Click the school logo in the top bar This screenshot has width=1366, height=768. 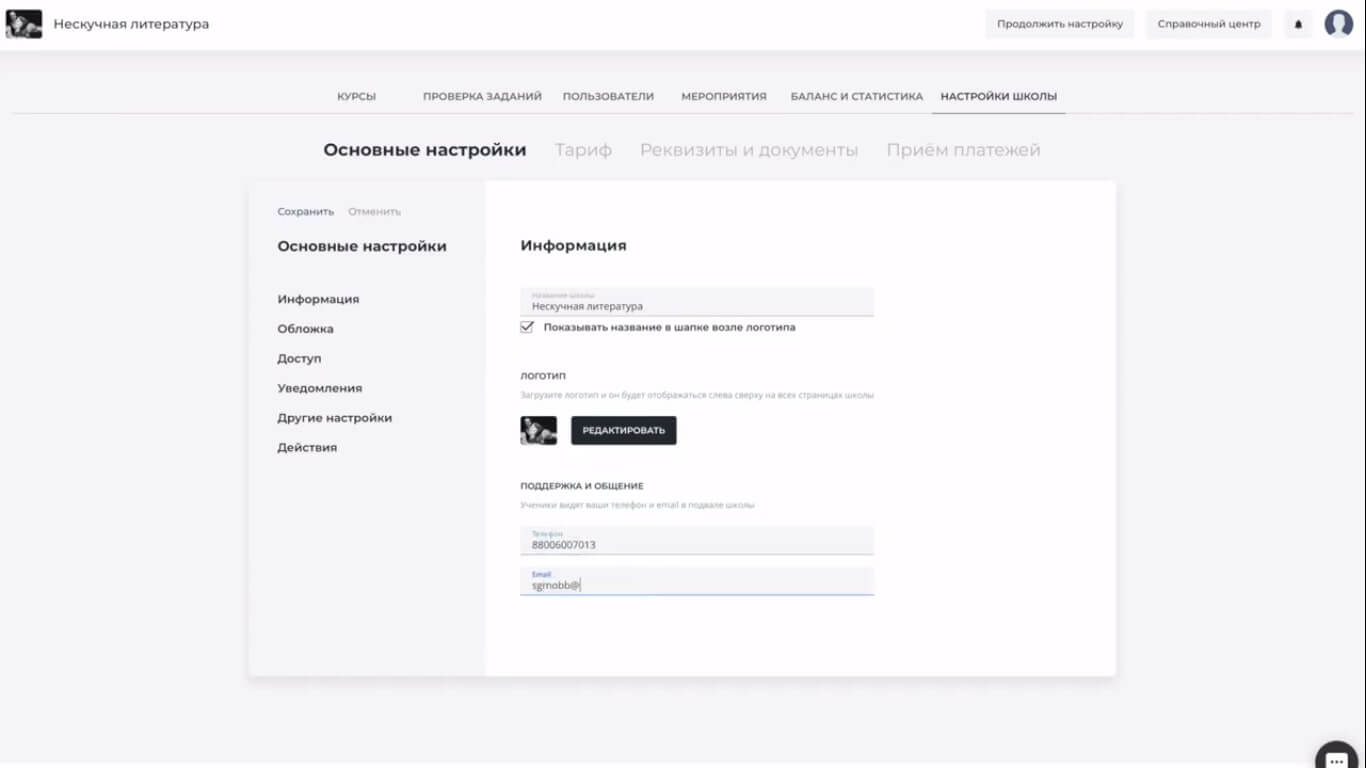23,22
